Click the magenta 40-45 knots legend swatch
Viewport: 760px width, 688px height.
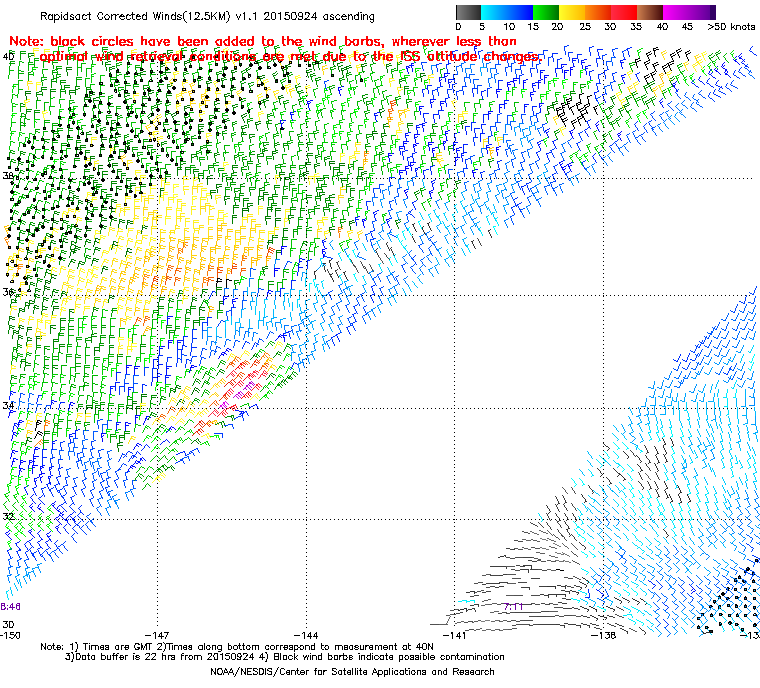pos(676,13)
